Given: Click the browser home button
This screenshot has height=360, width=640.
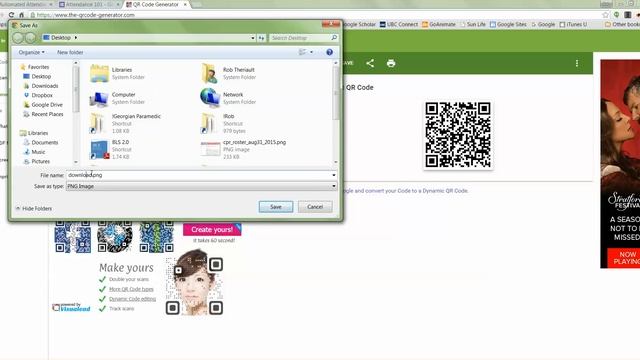Looking at the screenshot, I should click(x=21, y=15).
